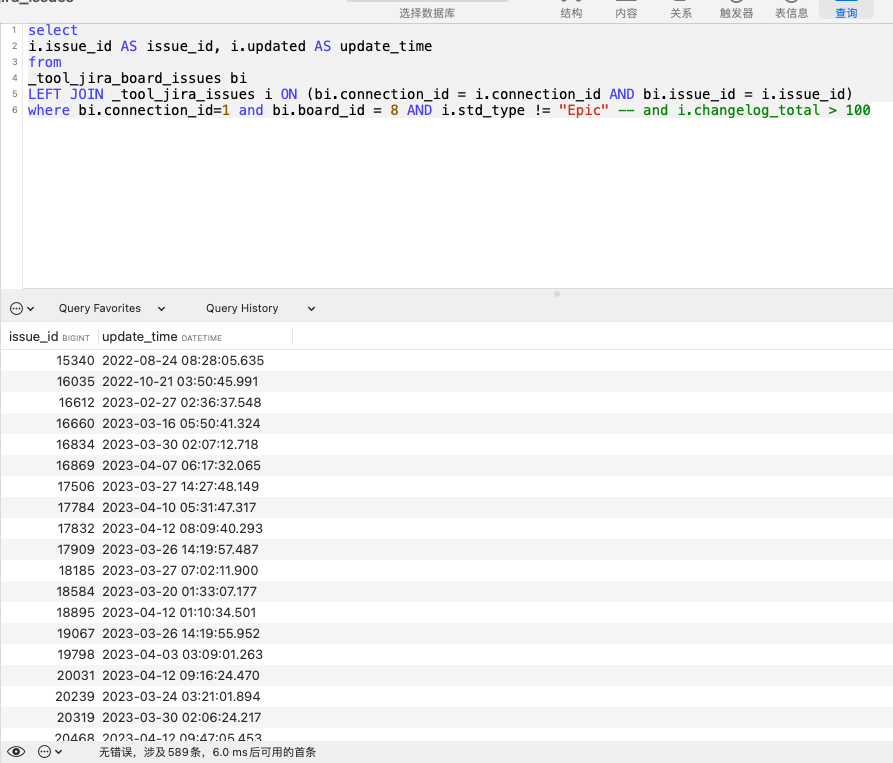The width and height of the screenshot is (893, 763).
Task: Click the cell 2023-03-16 05:50:41.324
Action: [x=181, y=424]
